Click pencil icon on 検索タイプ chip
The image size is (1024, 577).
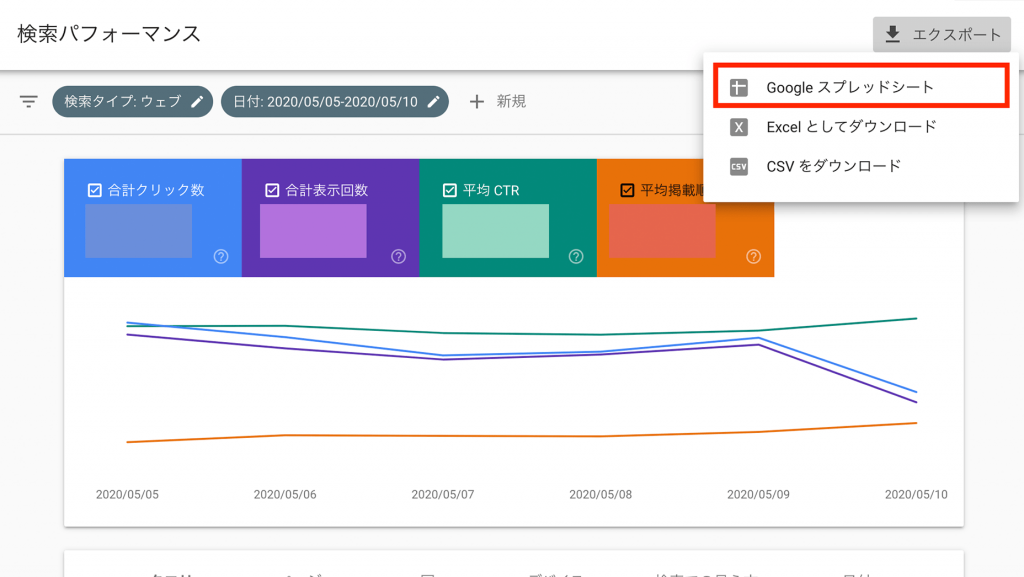(x=198, y=101)
